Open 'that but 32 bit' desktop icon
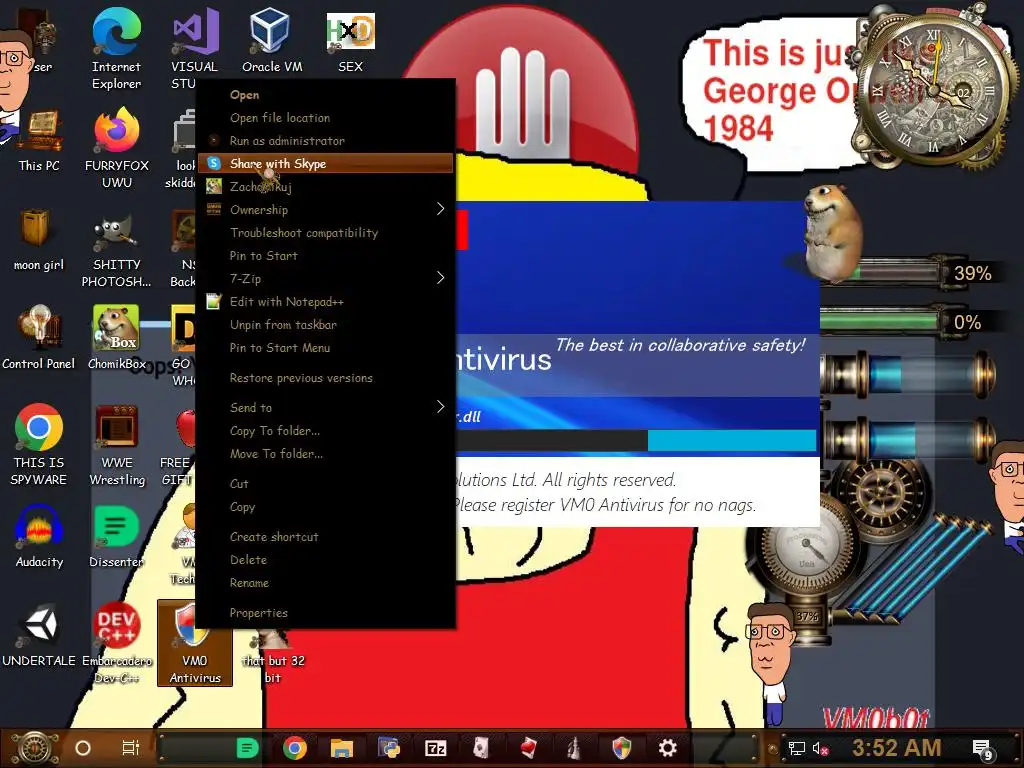Viewport: 1024px width, 768px height. point(273,656)
